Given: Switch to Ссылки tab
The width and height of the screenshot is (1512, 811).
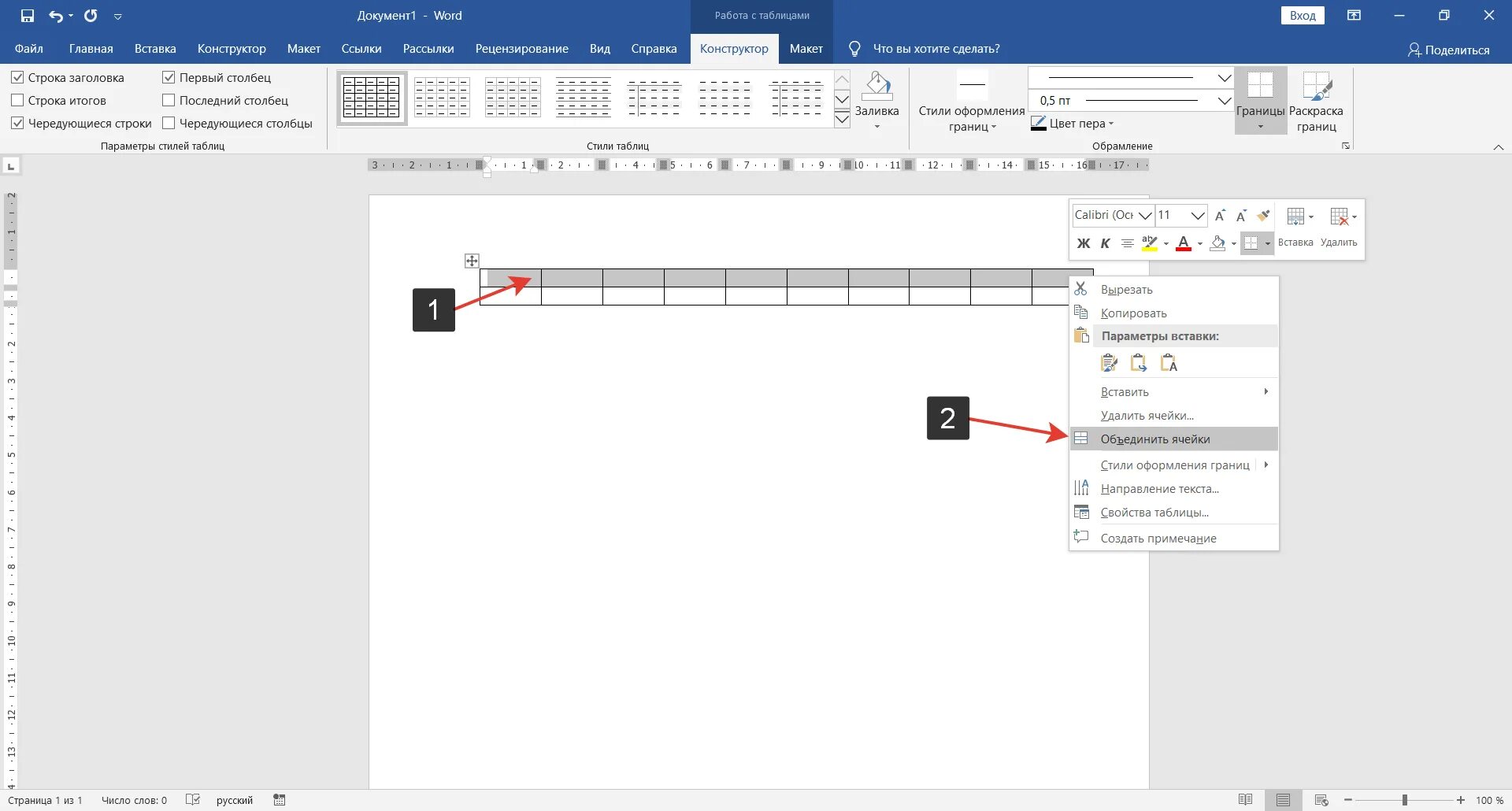Looking at the screenshot, I should click(361, 49).
